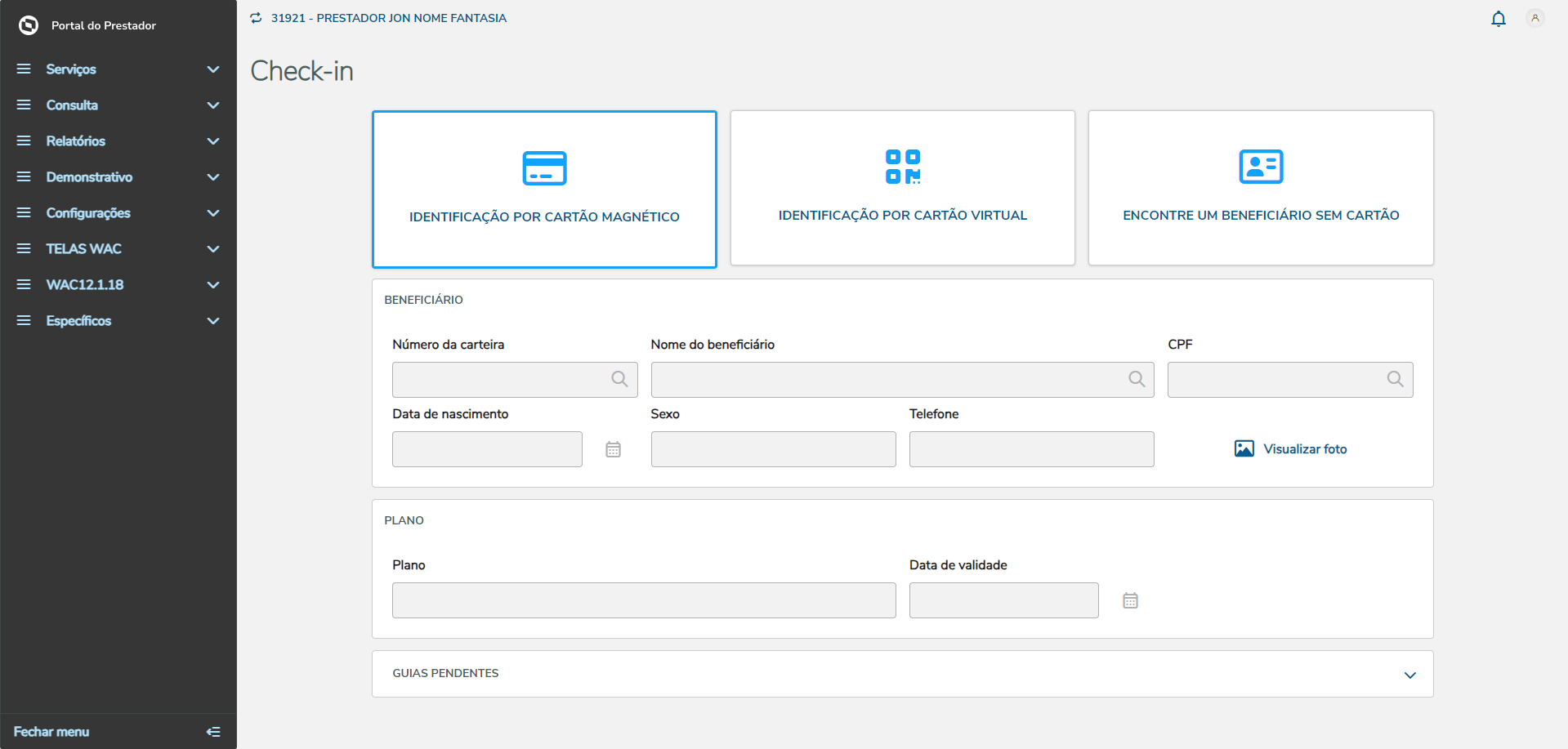Click the CPF field search icon
This screenshot has width=1568, height=749.
pyautogui.click(x=1395, y=379)
